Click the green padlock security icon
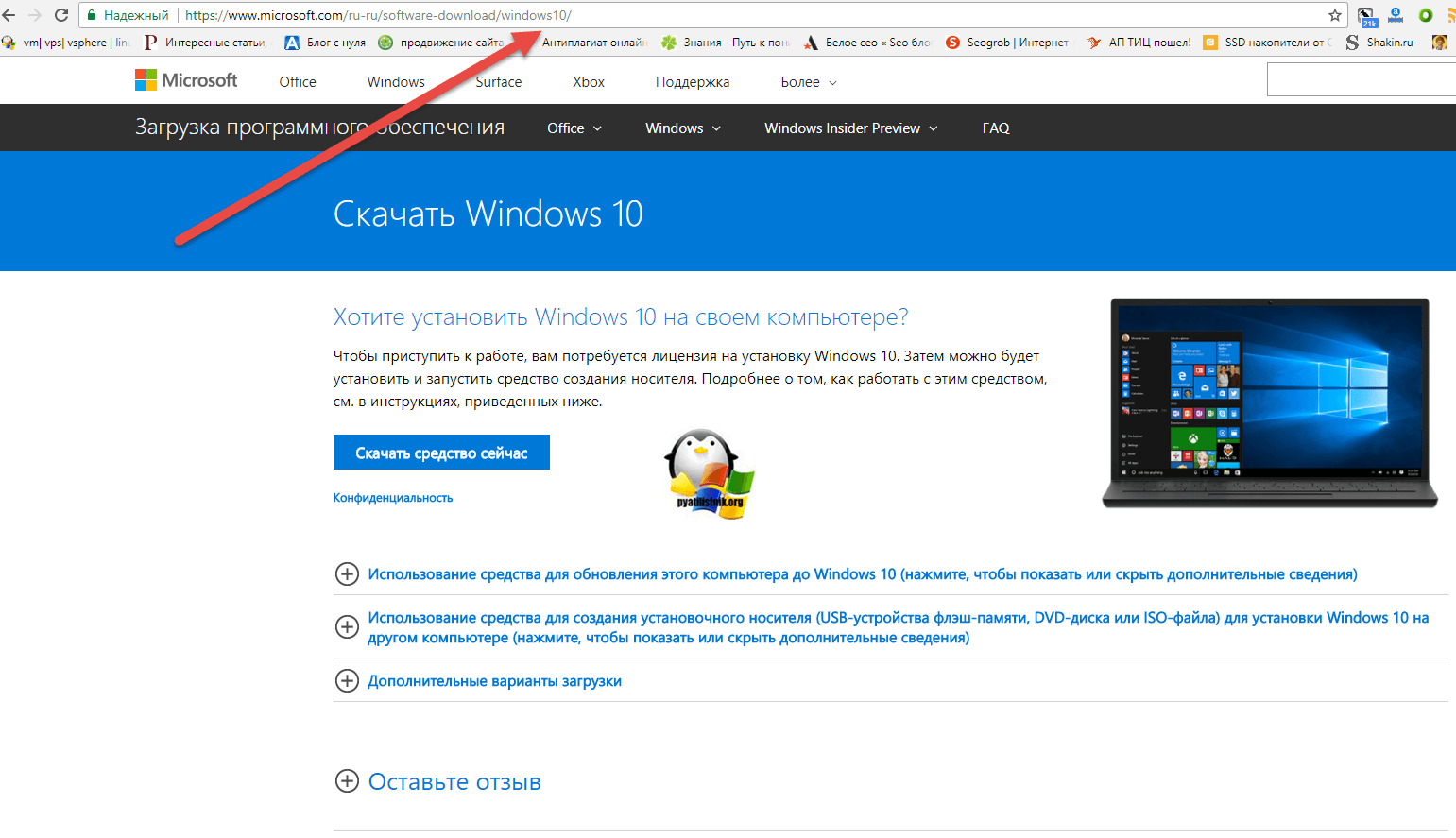1456x838 pixels. tap(92, 15)
